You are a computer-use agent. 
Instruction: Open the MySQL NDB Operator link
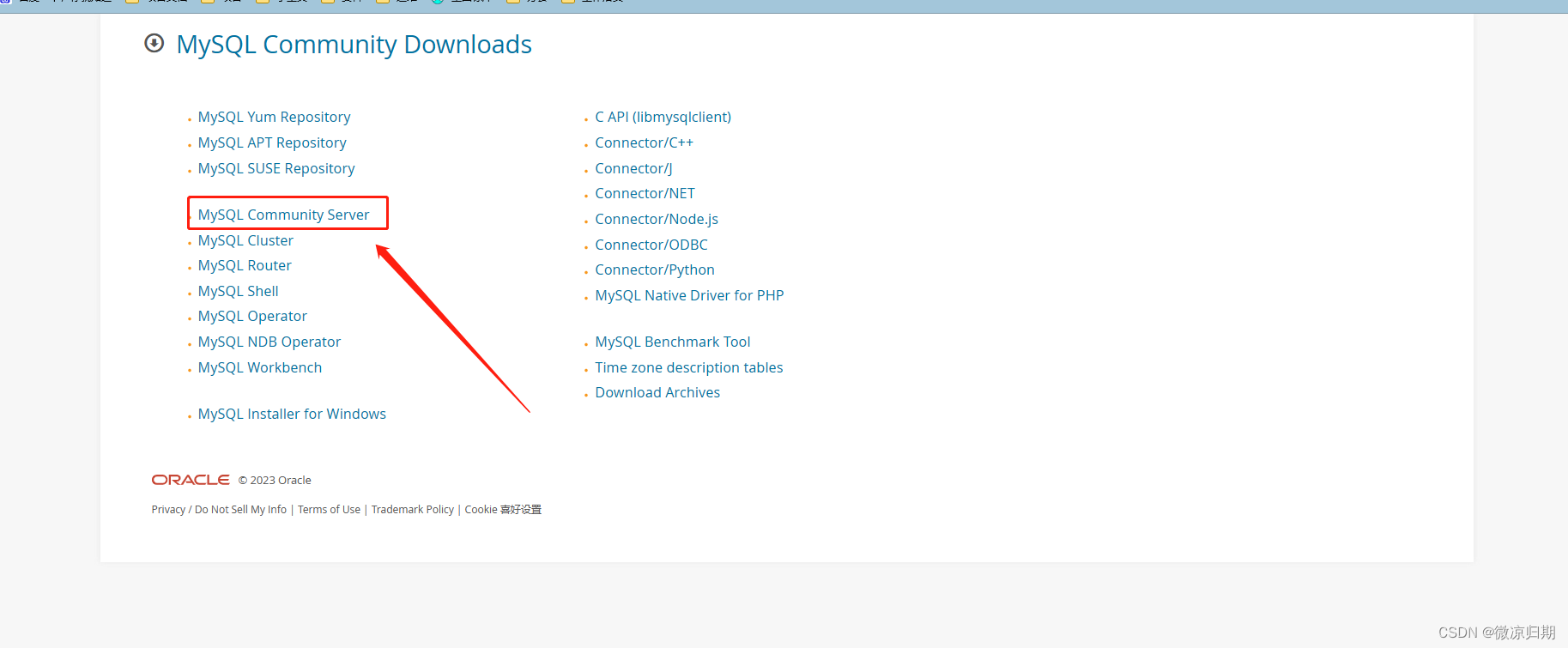pyautogui.click(x=269, y=342)
